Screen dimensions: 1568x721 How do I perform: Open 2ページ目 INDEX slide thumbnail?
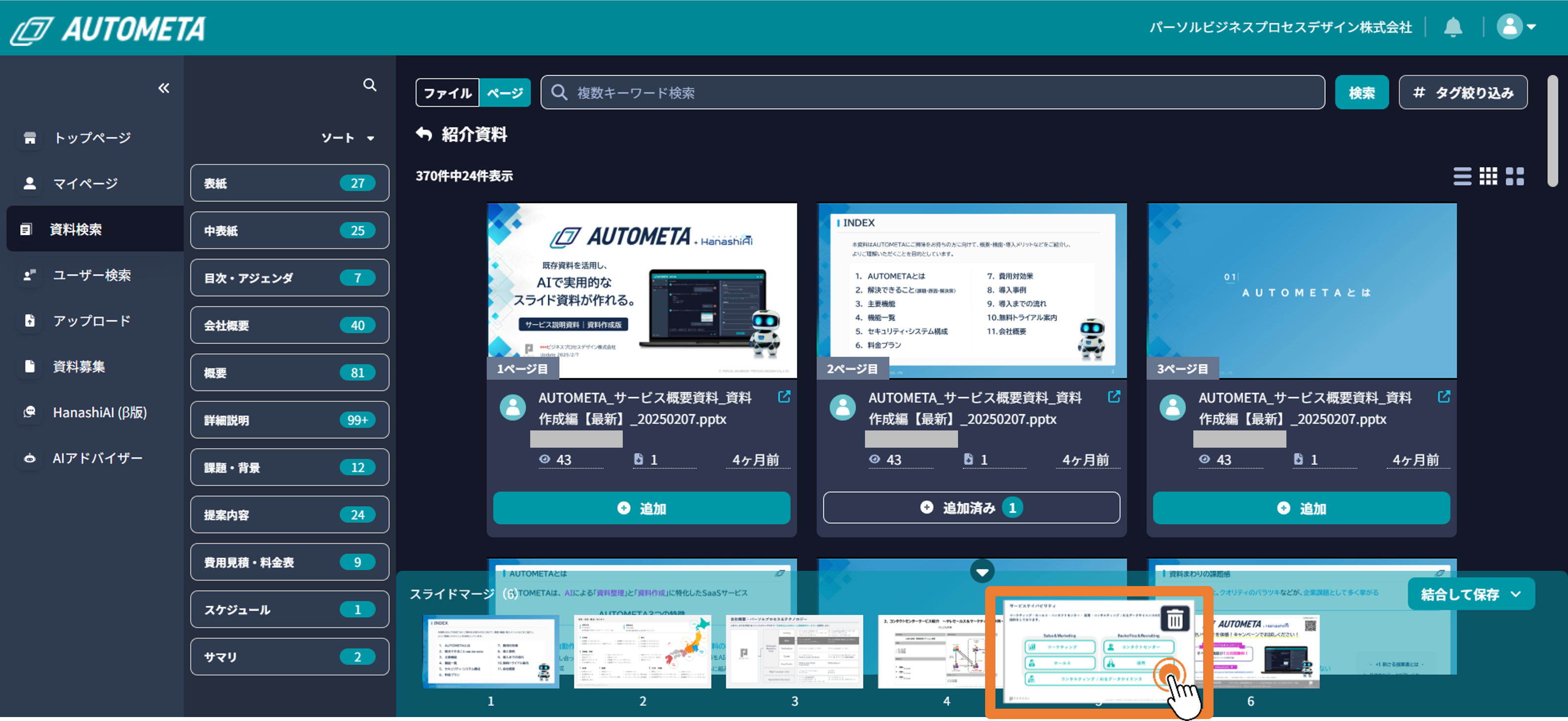971,291
